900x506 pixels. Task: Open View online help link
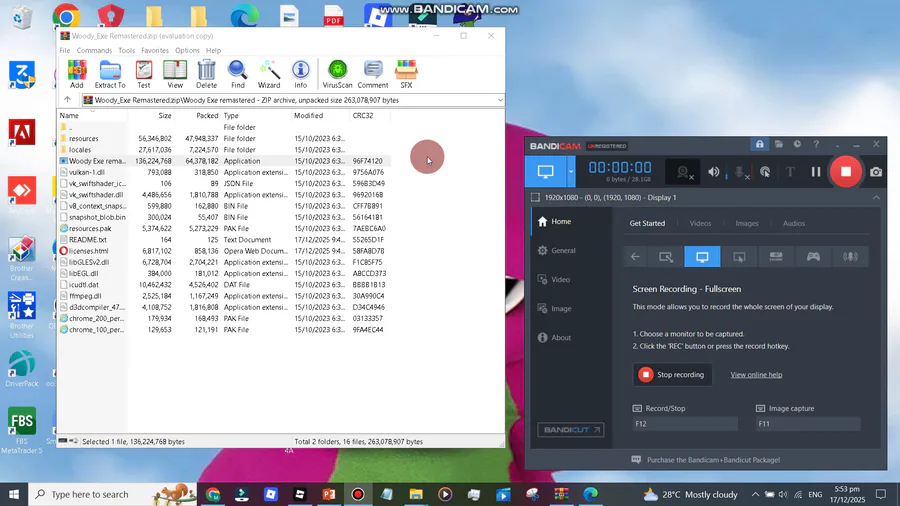756,375
